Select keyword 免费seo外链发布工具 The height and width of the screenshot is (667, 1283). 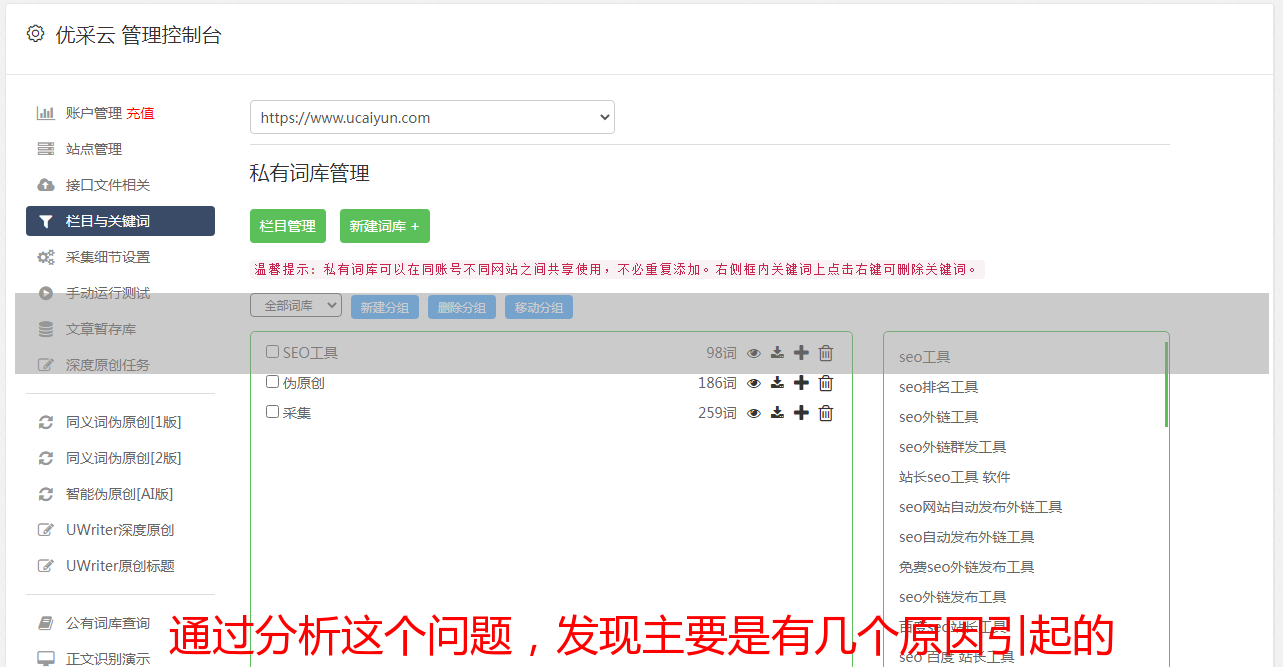966,567
